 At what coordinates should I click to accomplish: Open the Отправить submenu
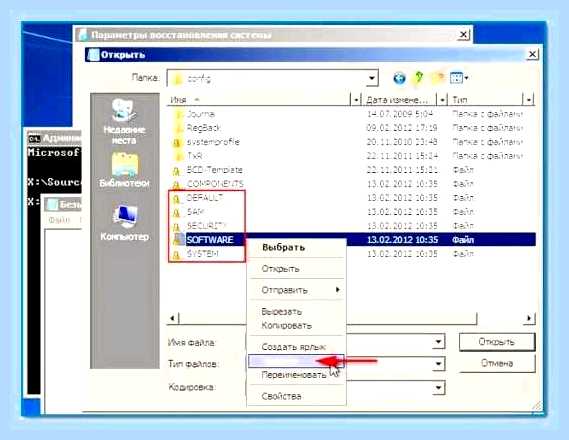pyautogui.click(x=296, y=290)
